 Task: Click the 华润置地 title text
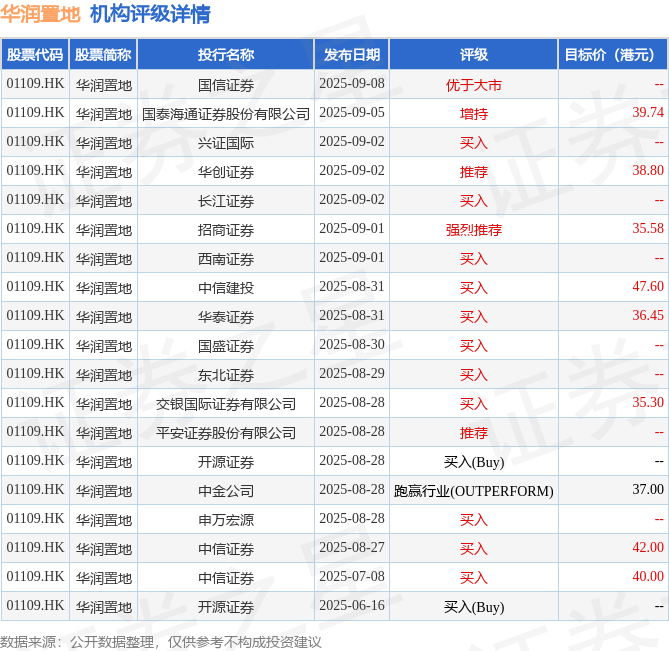tap(40, 14)
